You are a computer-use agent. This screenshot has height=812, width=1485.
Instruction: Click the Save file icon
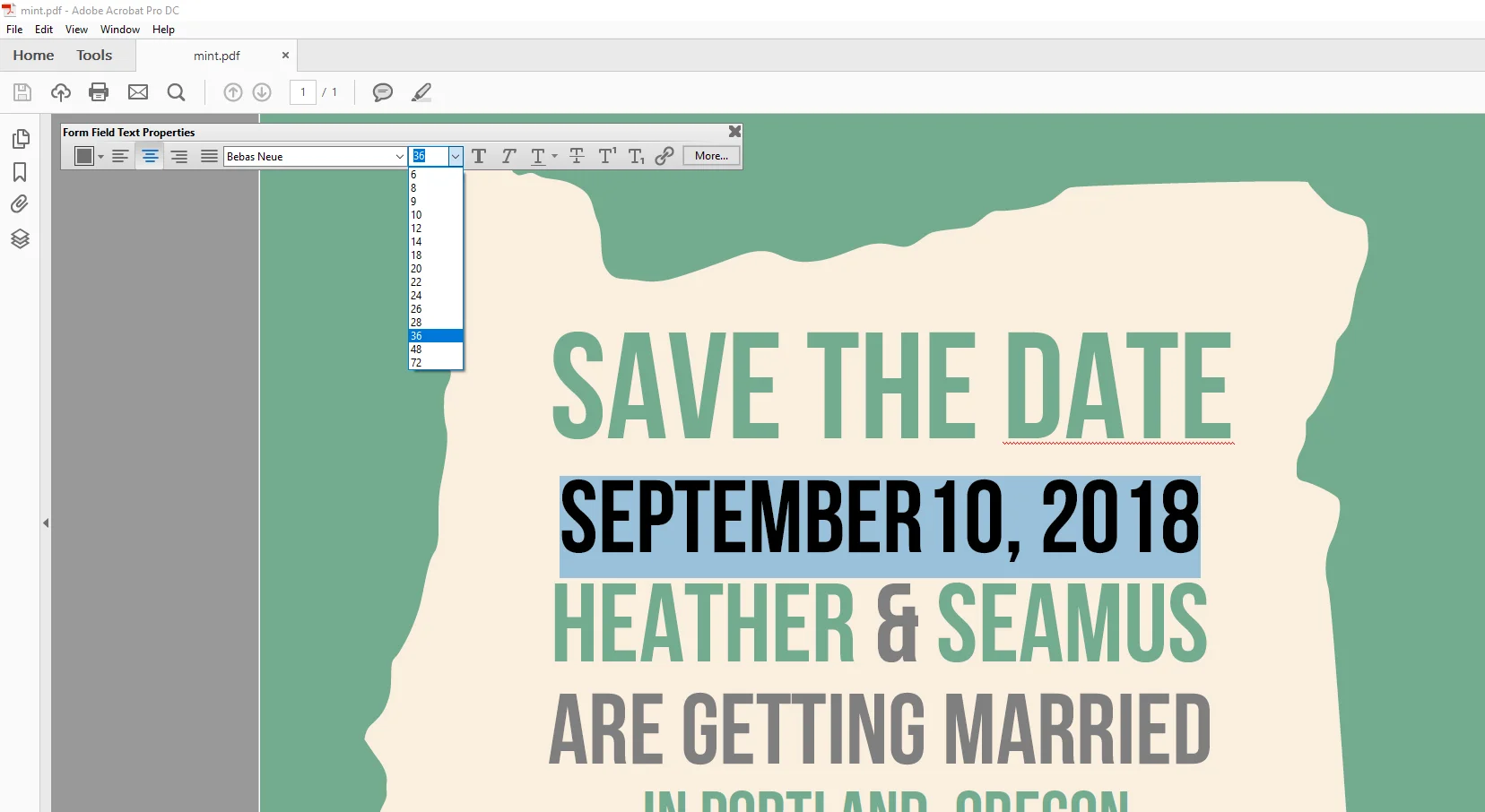[22, 92]
